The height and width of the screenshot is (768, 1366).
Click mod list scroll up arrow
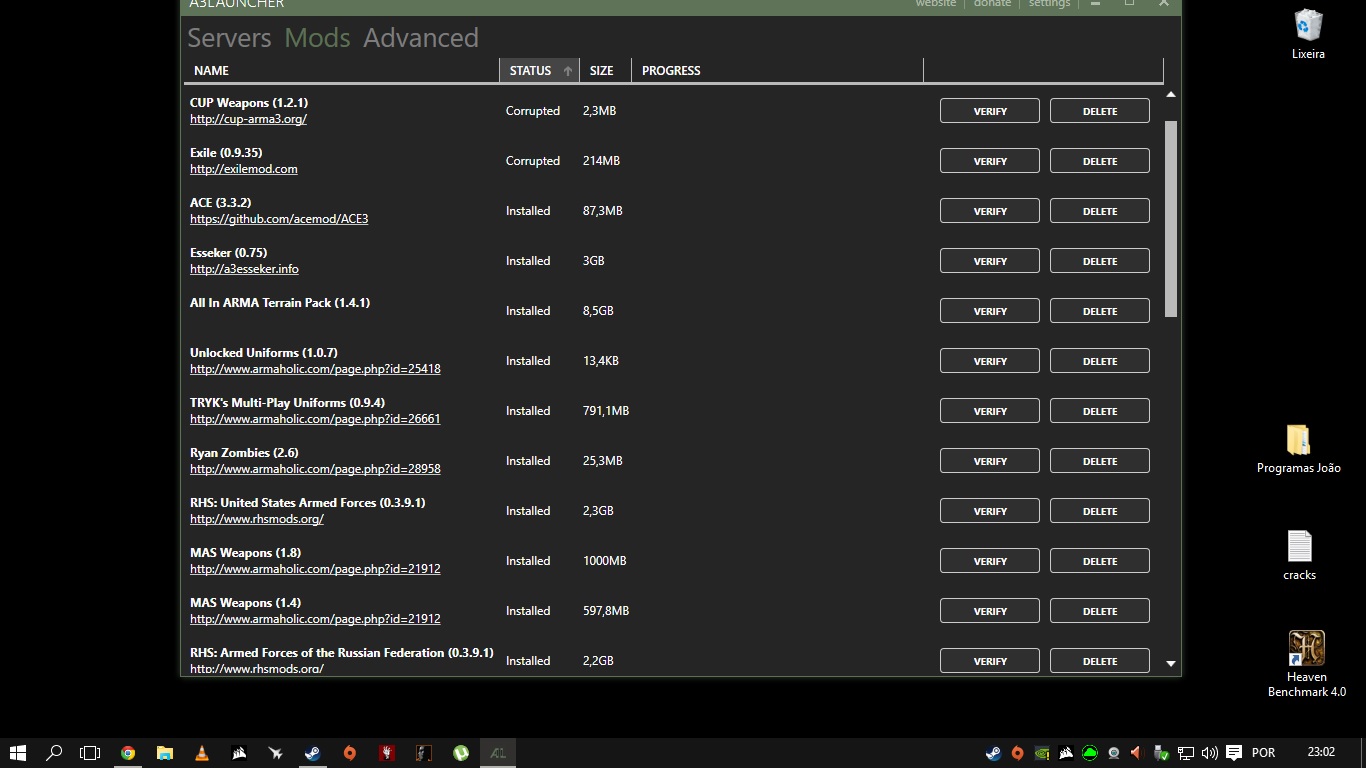tap(1171, 94)
